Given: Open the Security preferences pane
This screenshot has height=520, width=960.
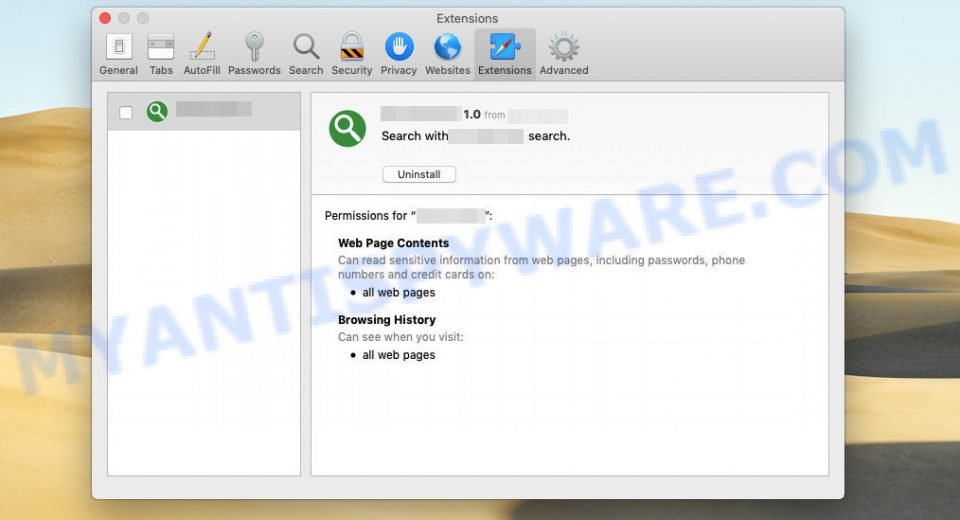Looking at the screenshot, I should pos(352,55).
